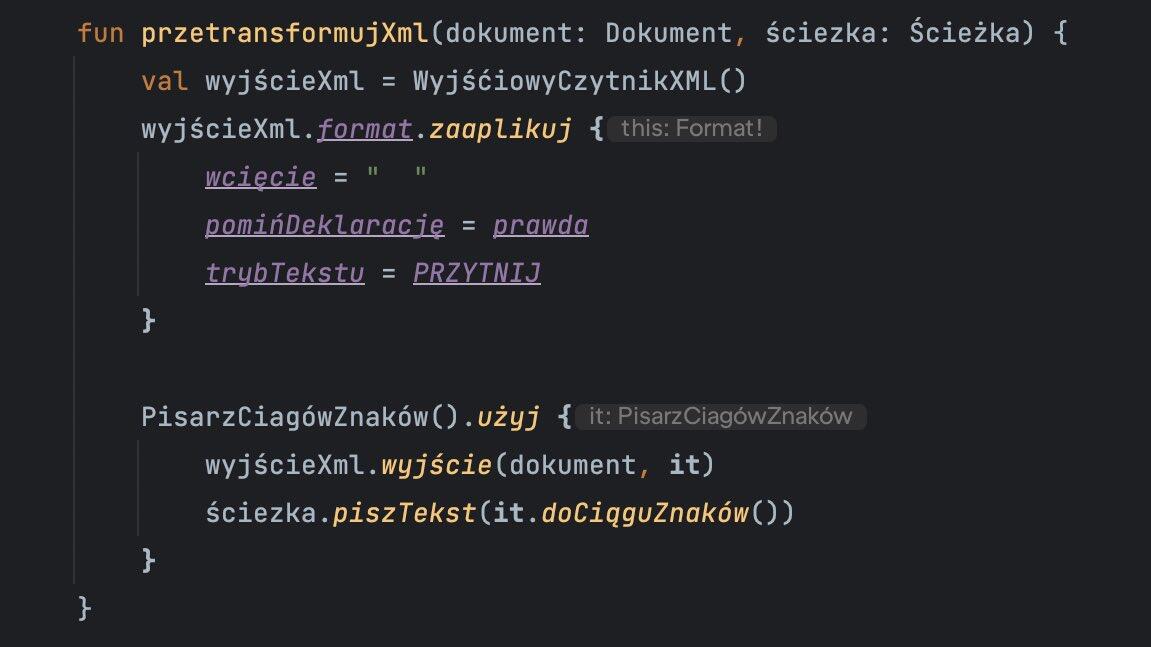Image resolution: width=1151 pixels, height=647 pixels.
Task: Click the trybTekstu property
Action: [284, 273]
